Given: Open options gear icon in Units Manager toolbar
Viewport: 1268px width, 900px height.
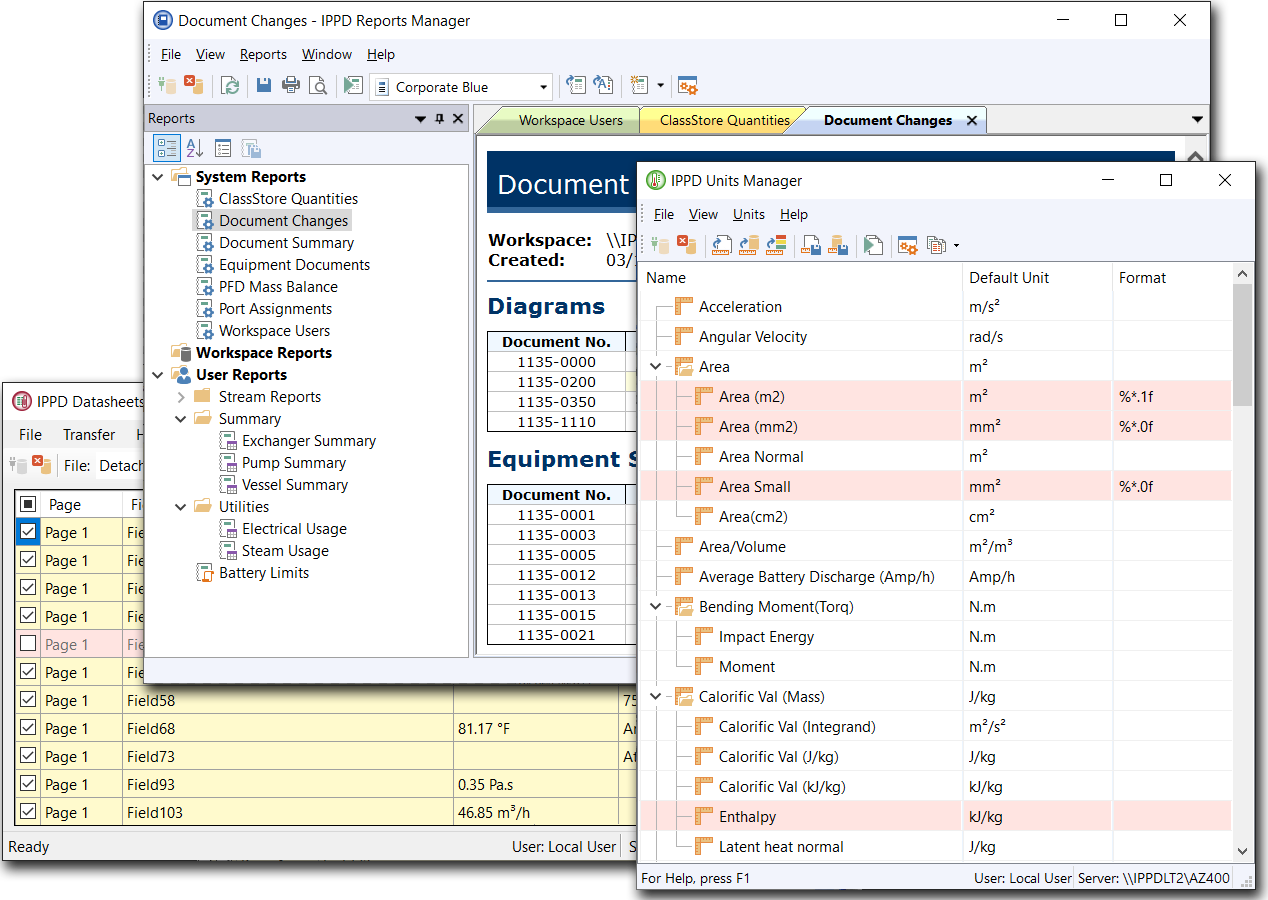Looking at the screenshot, I should pos(907,245).
